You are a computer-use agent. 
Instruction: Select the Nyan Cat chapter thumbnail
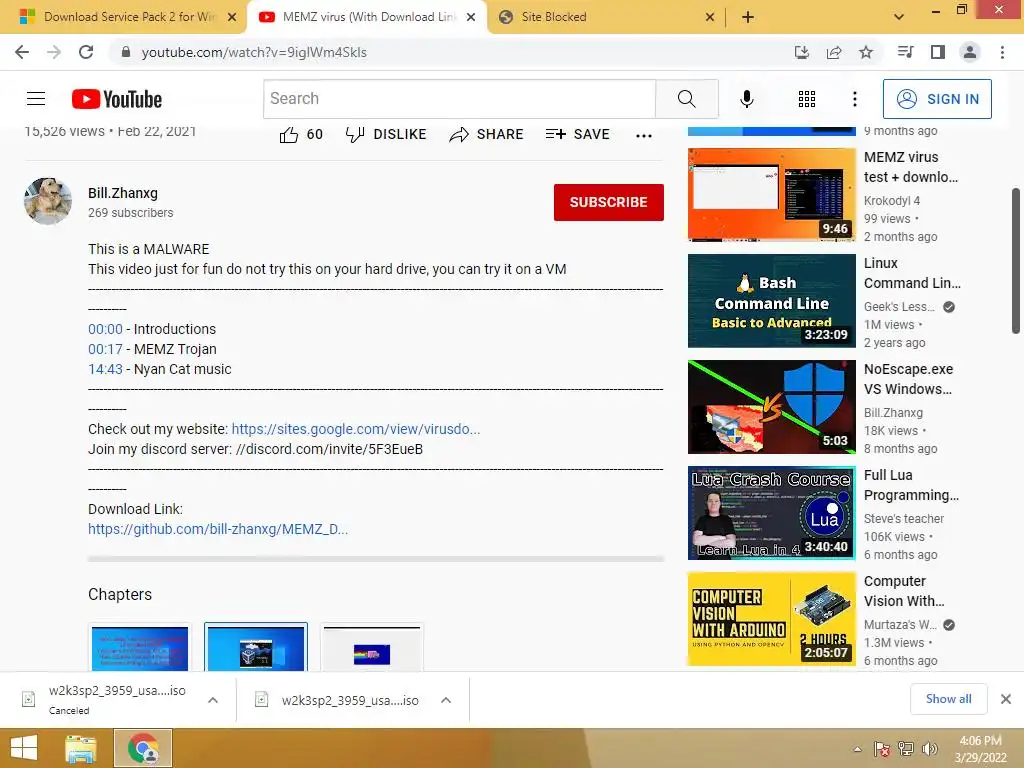click(x=372, y=648)
